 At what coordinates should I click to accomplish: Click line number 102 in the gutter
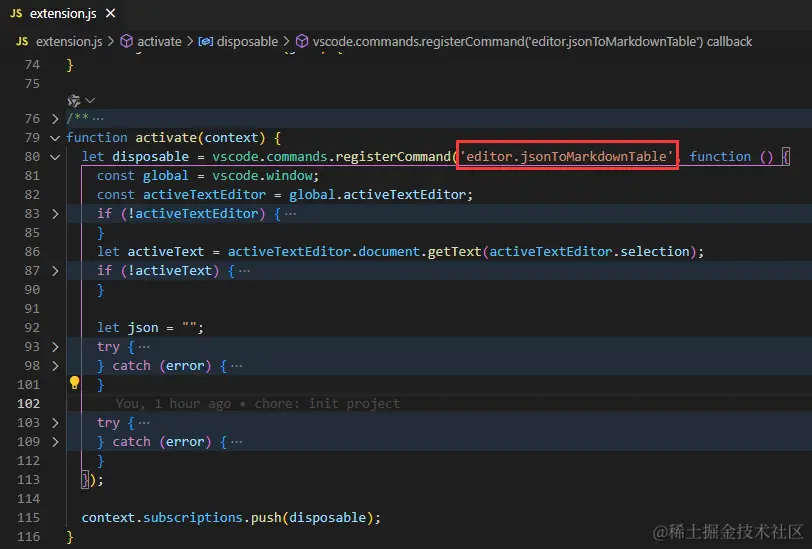(28, 403)
